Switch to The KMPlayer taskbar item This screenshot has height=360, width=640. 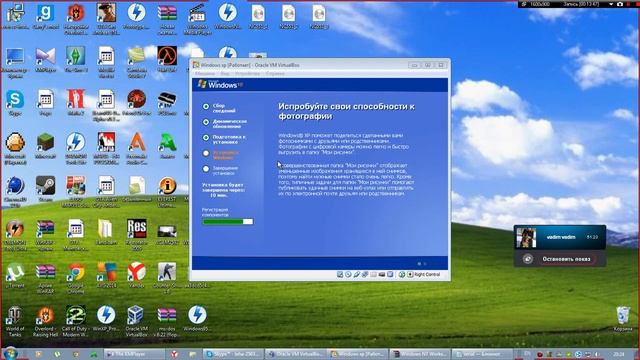[135, 354]
